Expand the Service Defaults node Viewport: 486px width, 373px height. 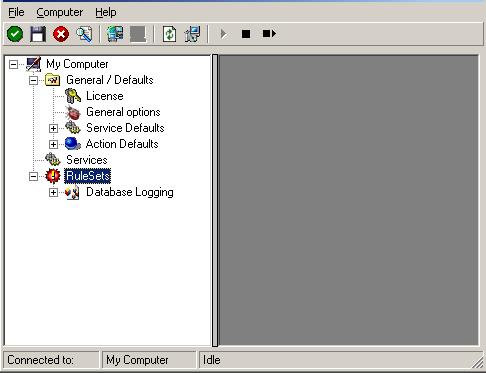(x=53, y=128)
